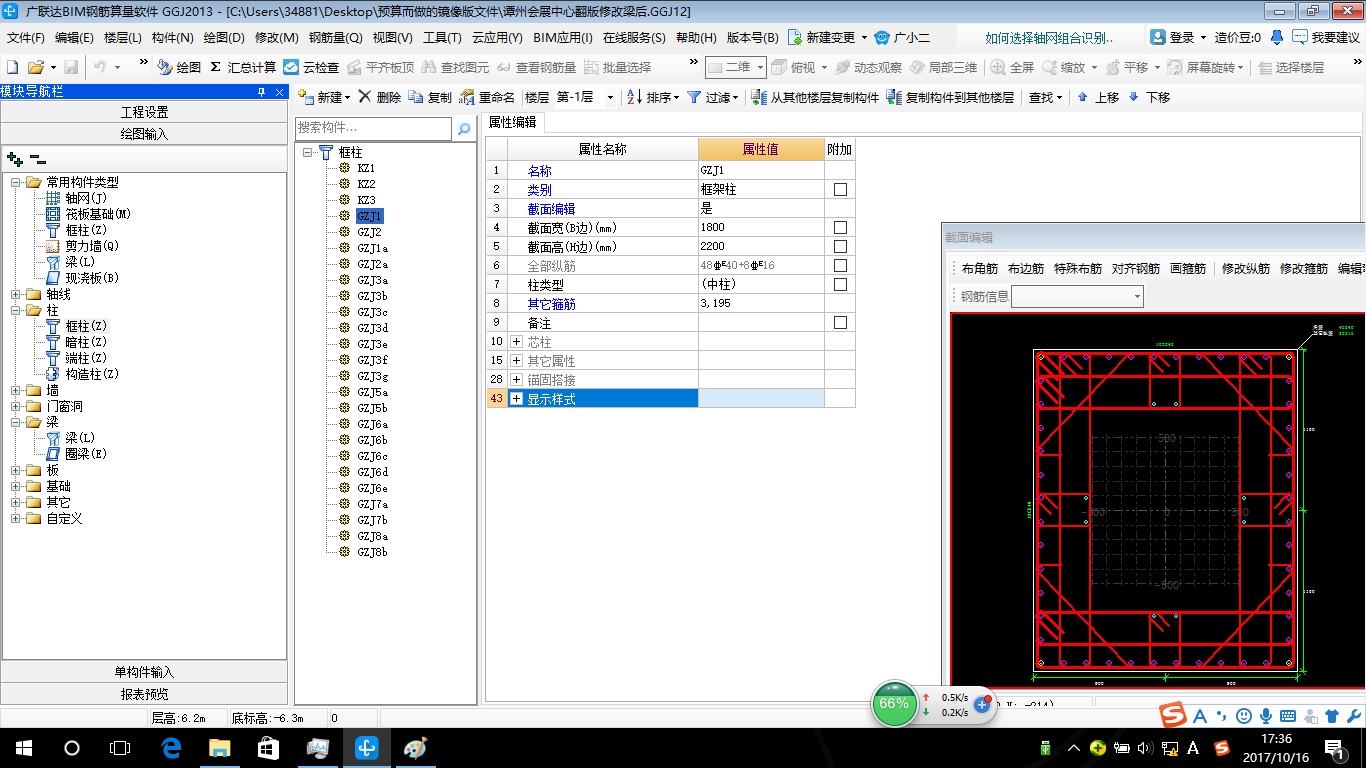Image resolution: width=1366 pixels, height=768 pixels.
Task: Click the search magnifier icon for components
Action: [464, 128]
